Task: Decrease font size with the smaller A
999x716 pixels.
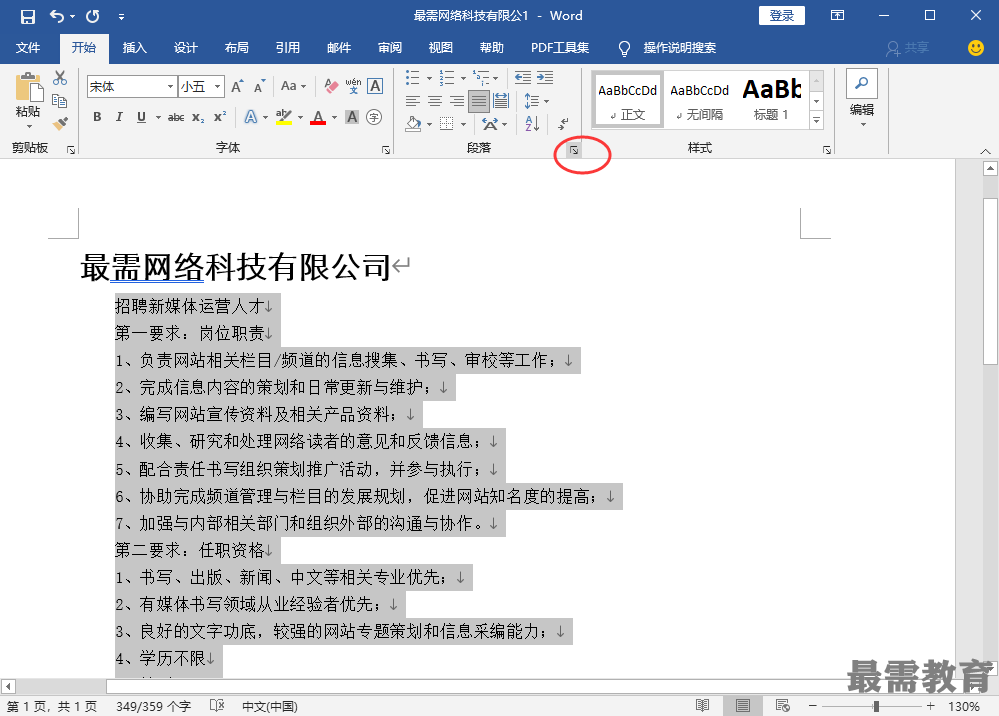Action: pos(259,87)
